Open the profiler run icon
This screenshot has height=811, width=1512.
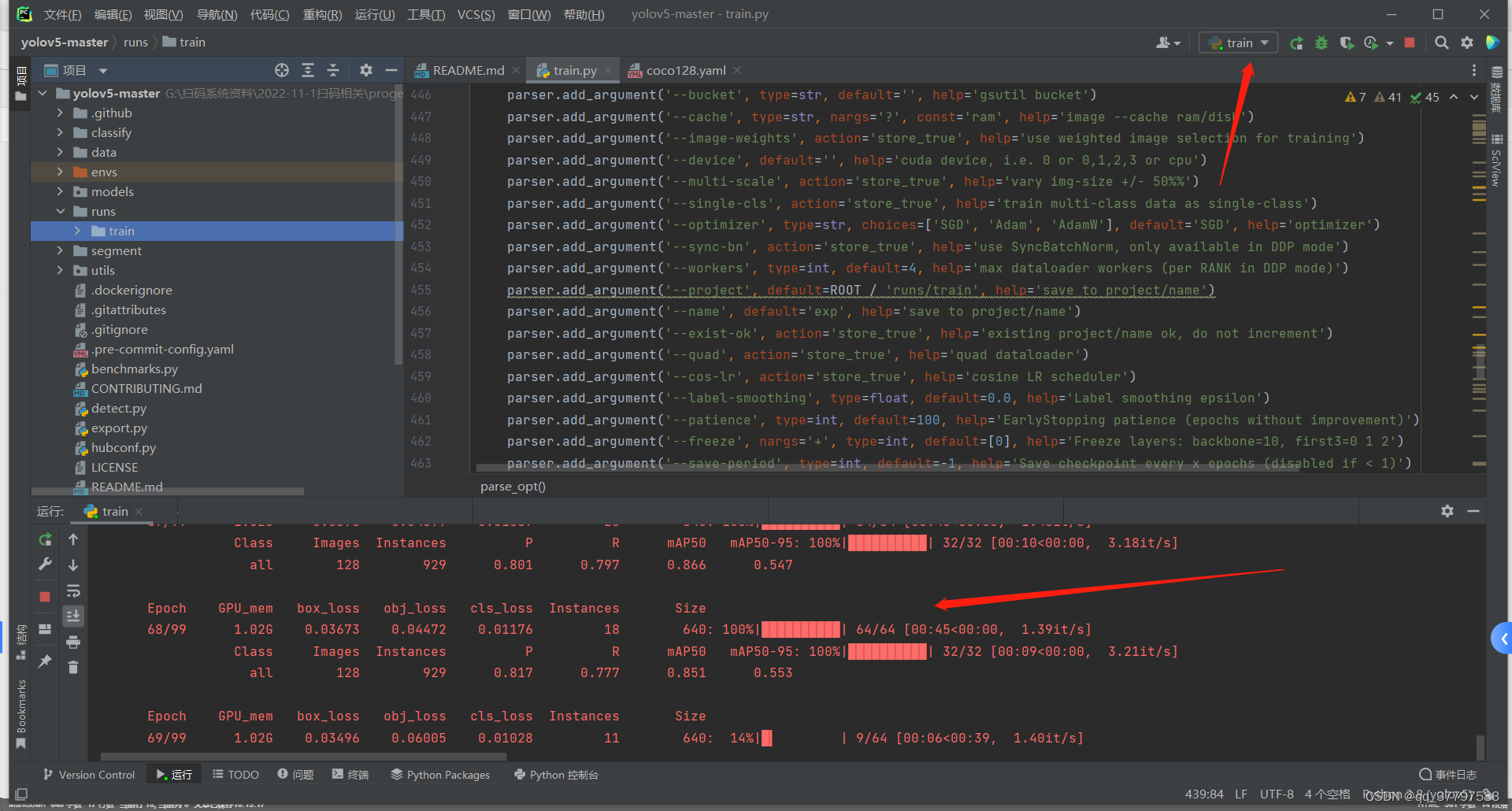pyautogui.click(x=1371, y=43)
